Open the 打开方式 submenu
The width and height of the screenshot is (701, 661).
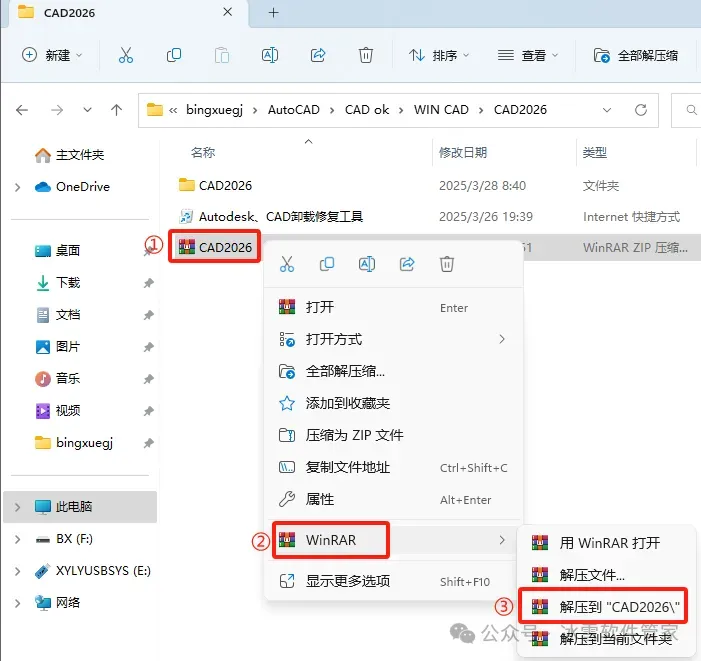393,339
